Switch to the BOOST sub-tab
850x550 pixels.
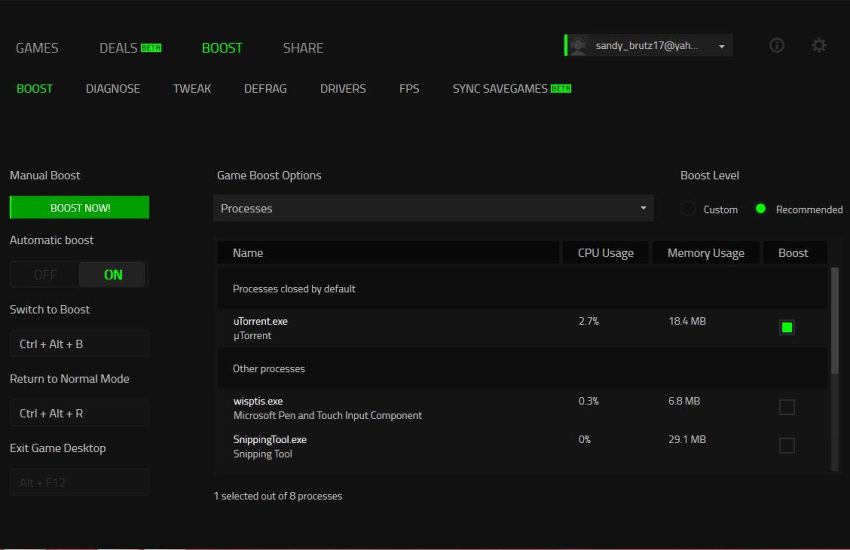click(x=35, y=89)
